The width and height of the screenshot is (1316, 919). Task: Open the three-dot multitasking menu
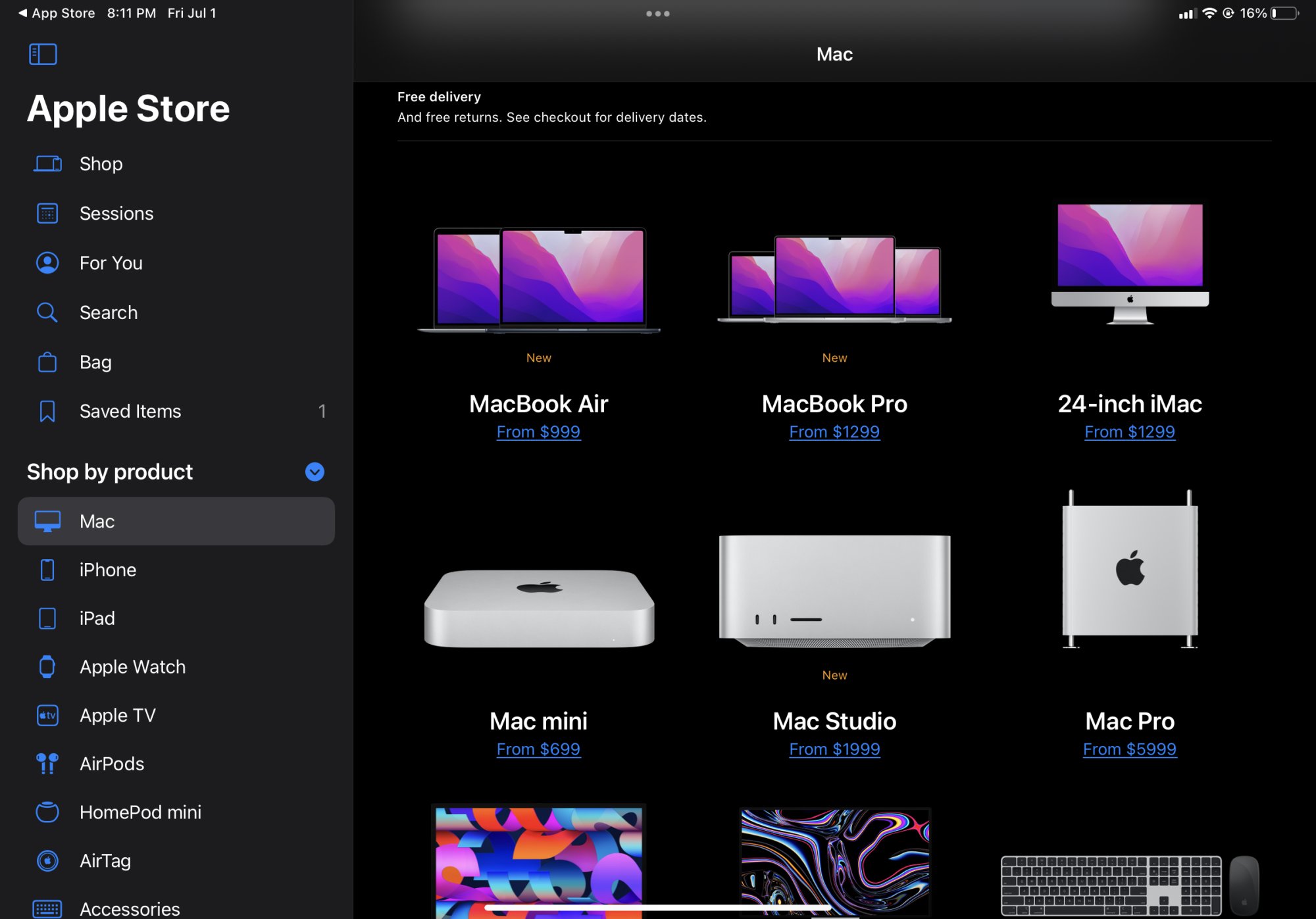(657, 13)
